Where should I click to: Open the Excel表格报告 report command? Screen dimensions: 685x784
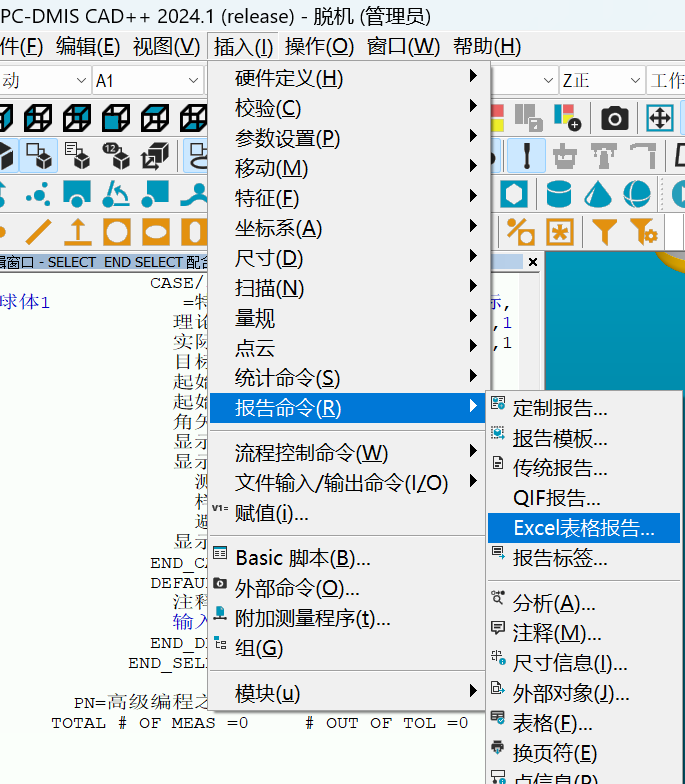(584, 528)
